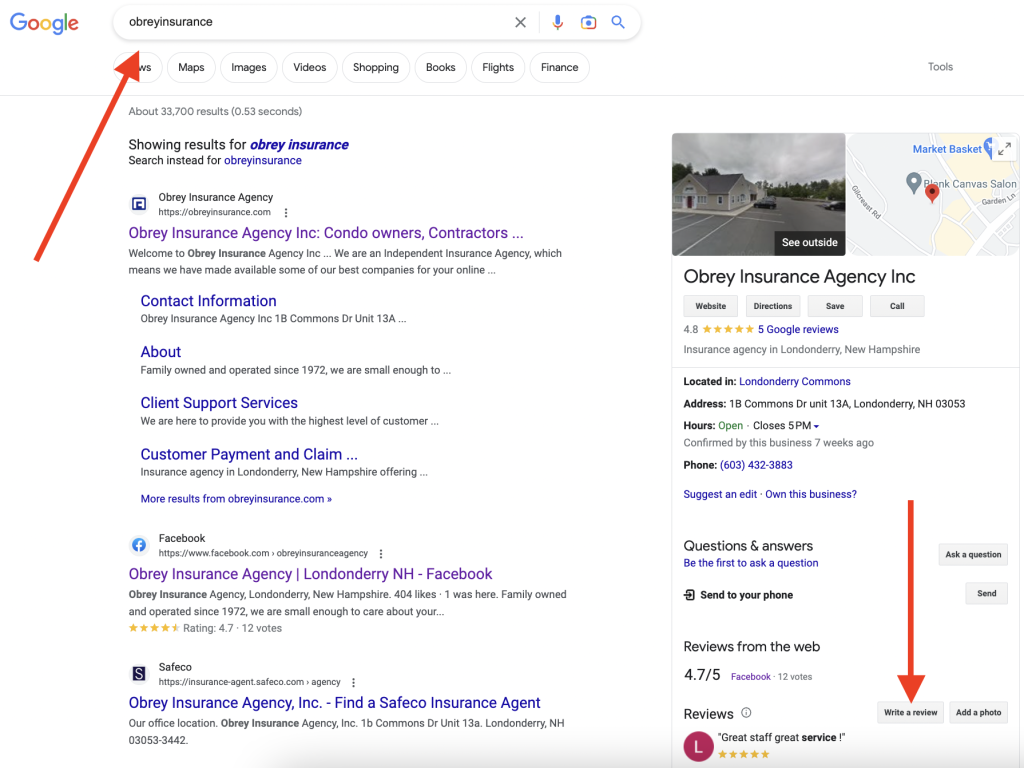Start voice search with microphone icon
Viewport: 1024px width, 768px height.
557,22
